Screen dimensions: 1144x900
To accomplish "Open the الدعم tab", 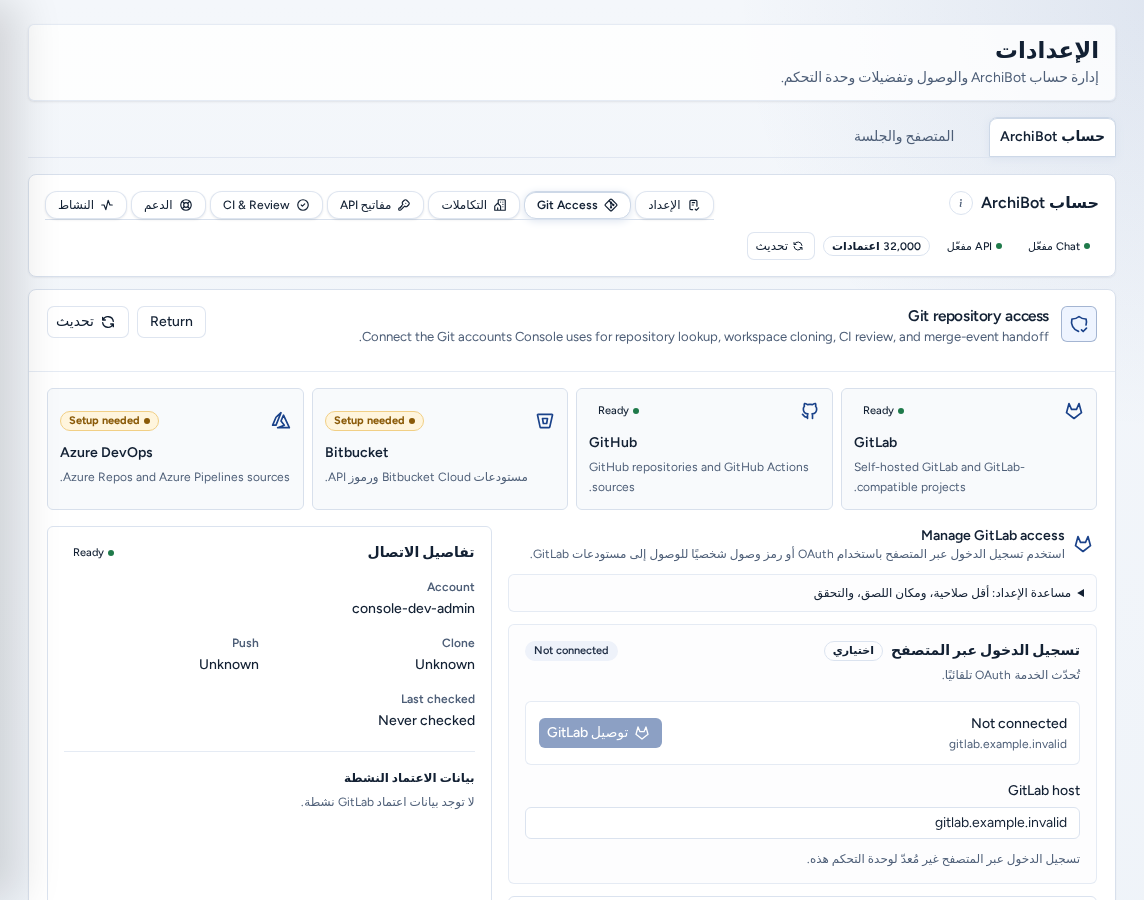I will [x=168, y=205].
